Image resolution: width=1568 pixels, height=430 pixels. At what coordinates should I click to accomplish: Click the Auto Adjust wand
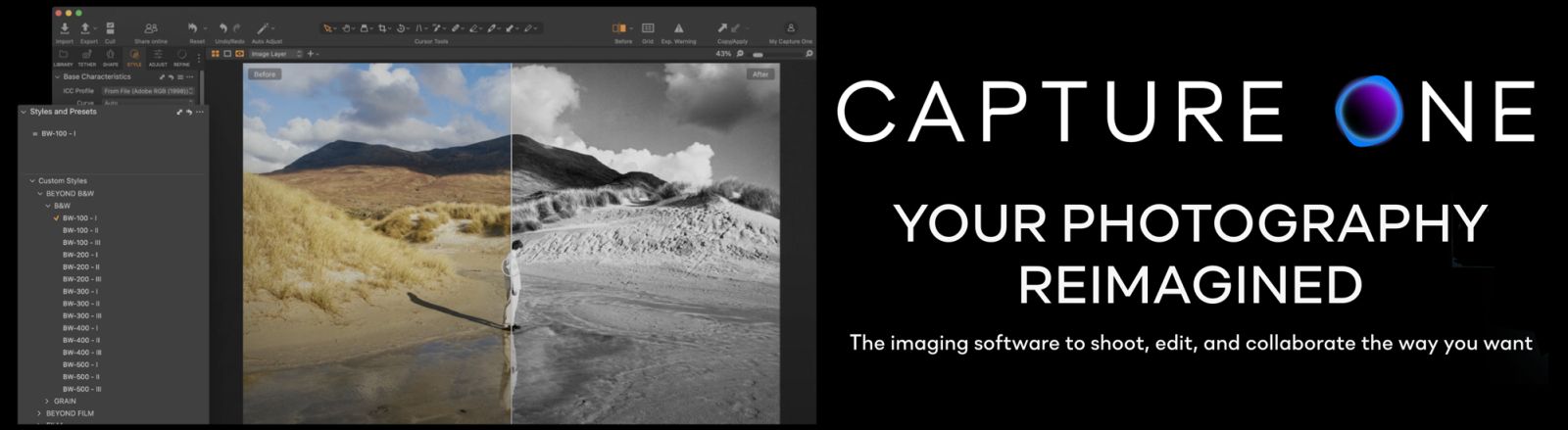click(x=264, y=28)
